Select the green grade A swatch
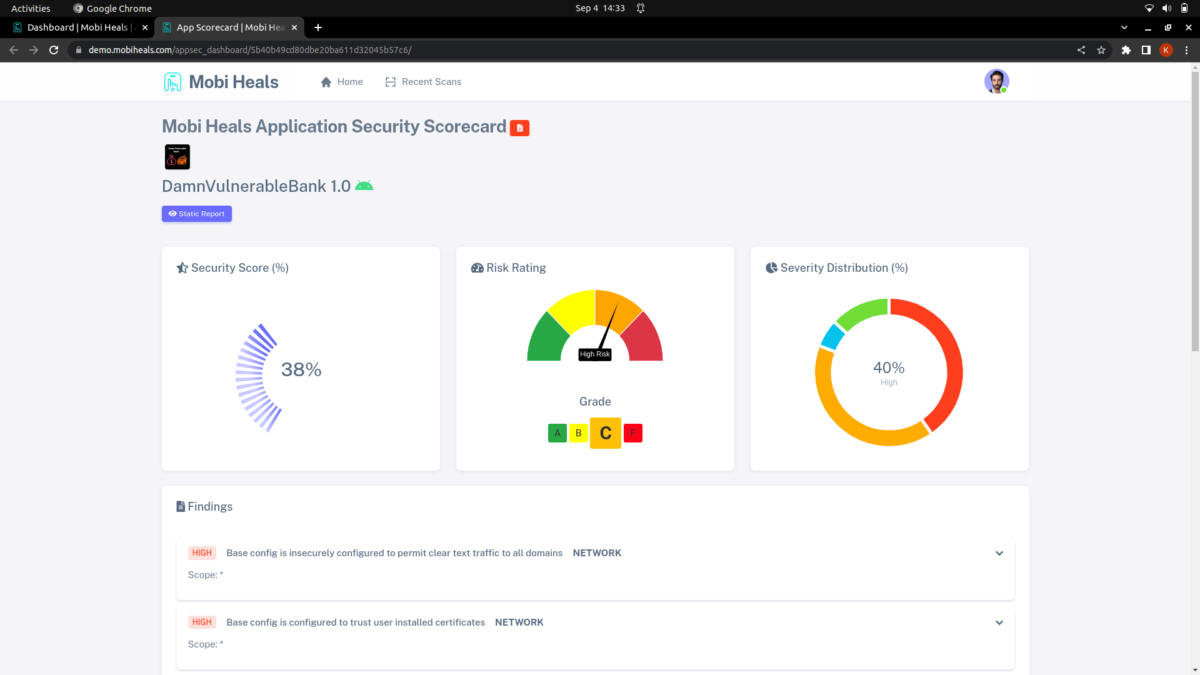Screen dimensions: 1200x675 coord(557,433)
